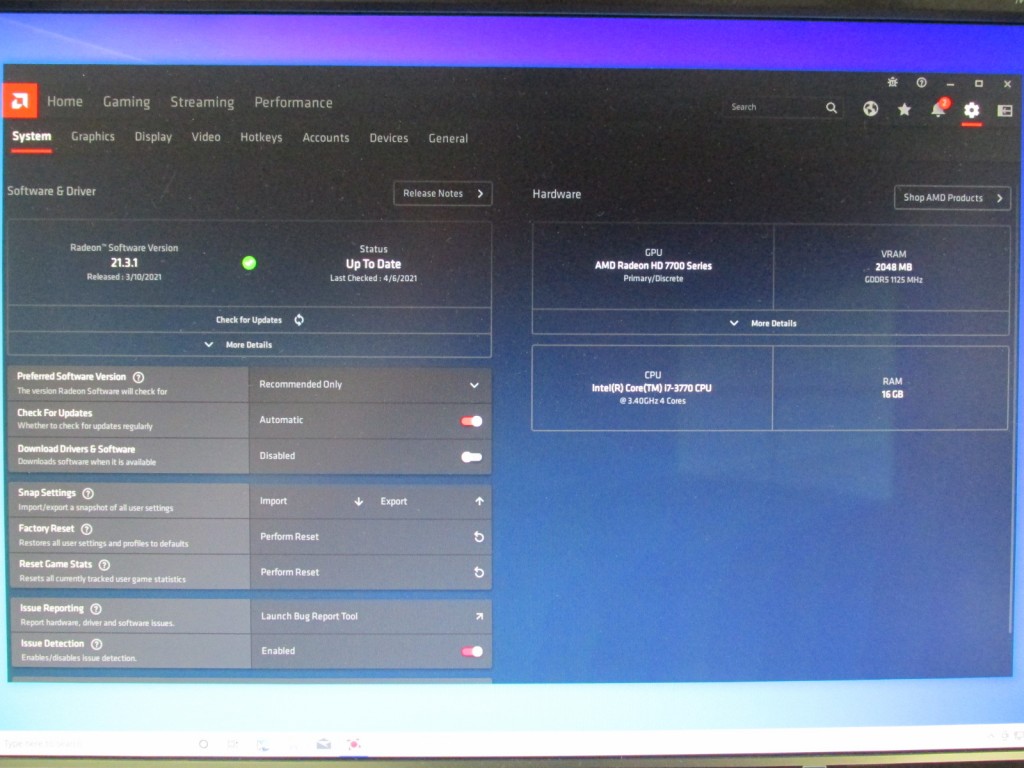Switch to the Video settings tab

pos(206,137)
